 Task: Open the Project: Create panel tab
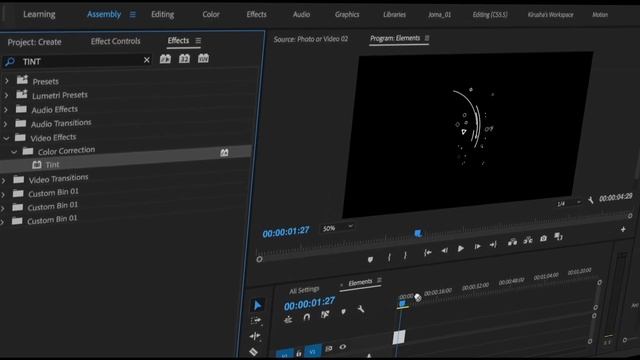[x=34, y=42]
